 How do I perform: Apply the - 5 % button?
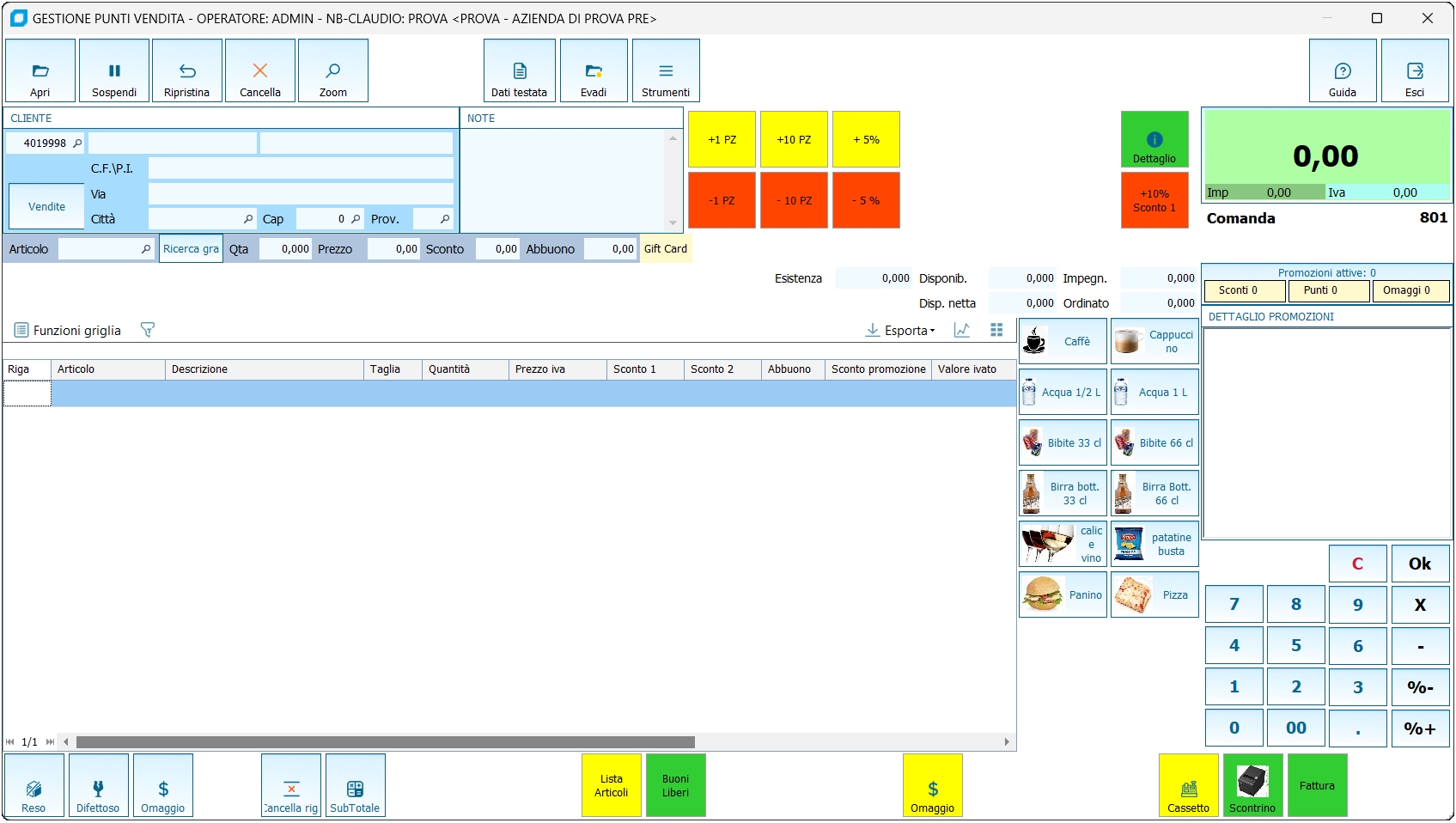866,200
